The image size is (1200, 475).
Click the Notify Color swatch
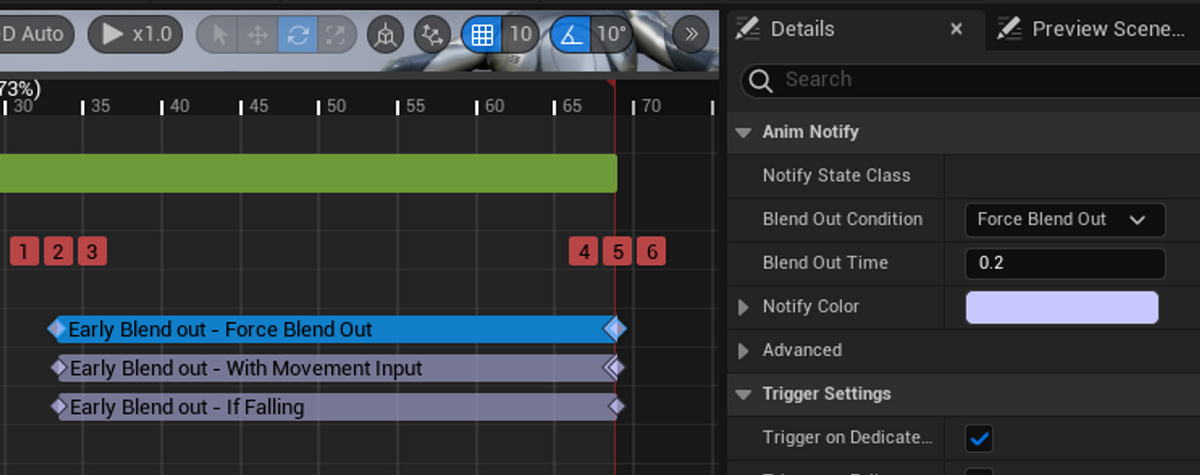tap(1062, 307)
